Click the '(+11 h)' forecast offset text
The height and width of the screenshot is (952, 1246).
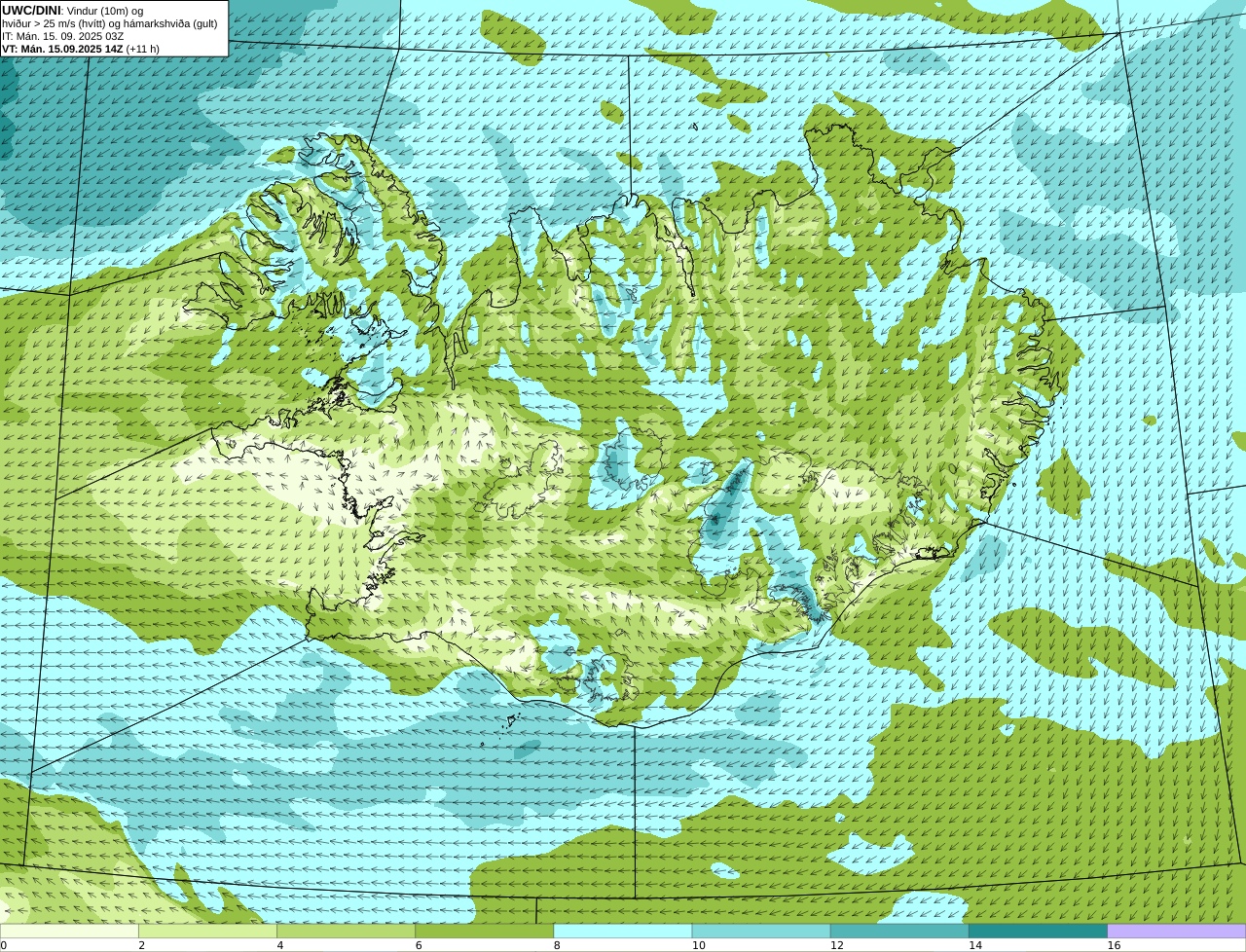click(143, 49)
